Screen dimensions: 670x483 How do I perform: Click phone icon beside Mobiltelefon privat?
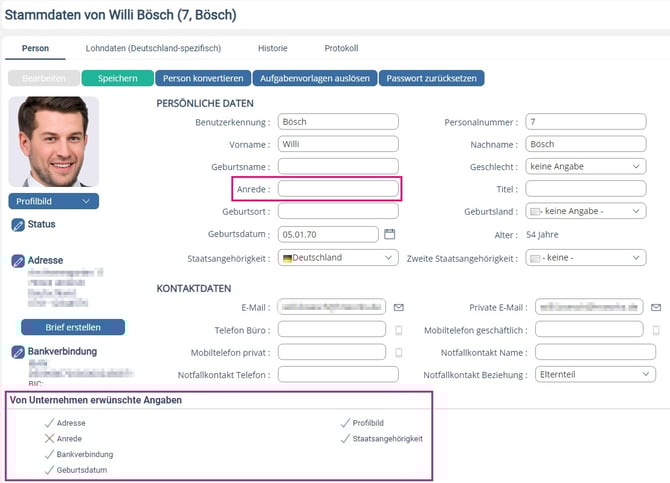click(x=398, y=353)
